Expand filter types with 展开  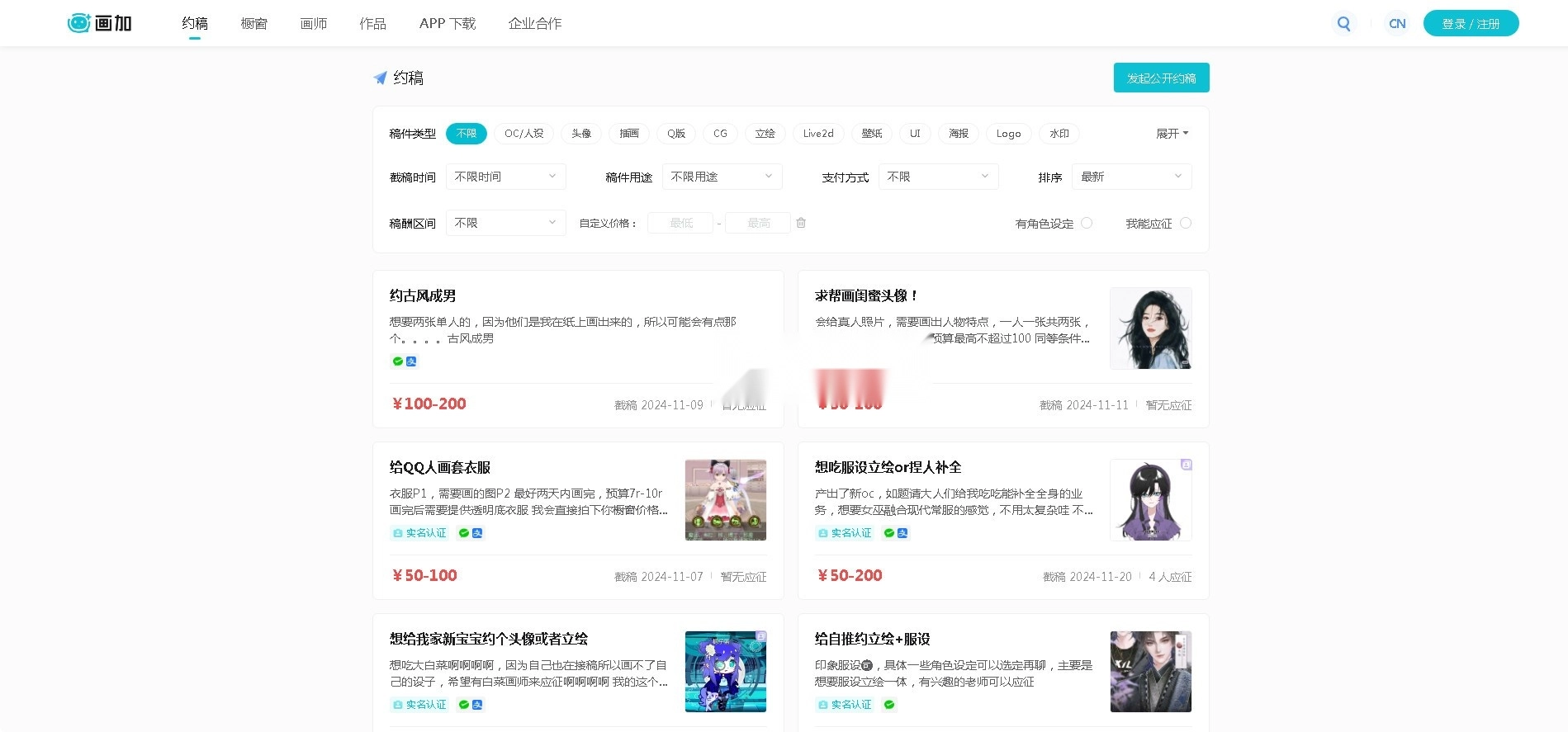tap(1172, 134)
